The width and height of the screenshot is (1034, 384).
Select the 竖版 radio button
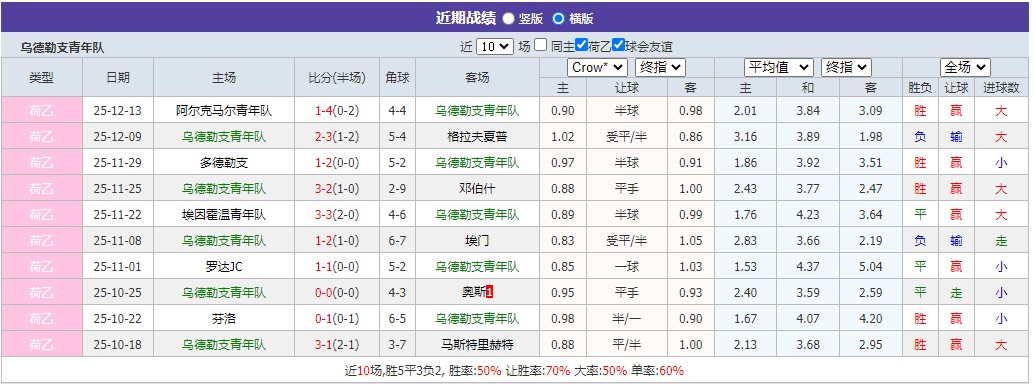click(508, 18)
